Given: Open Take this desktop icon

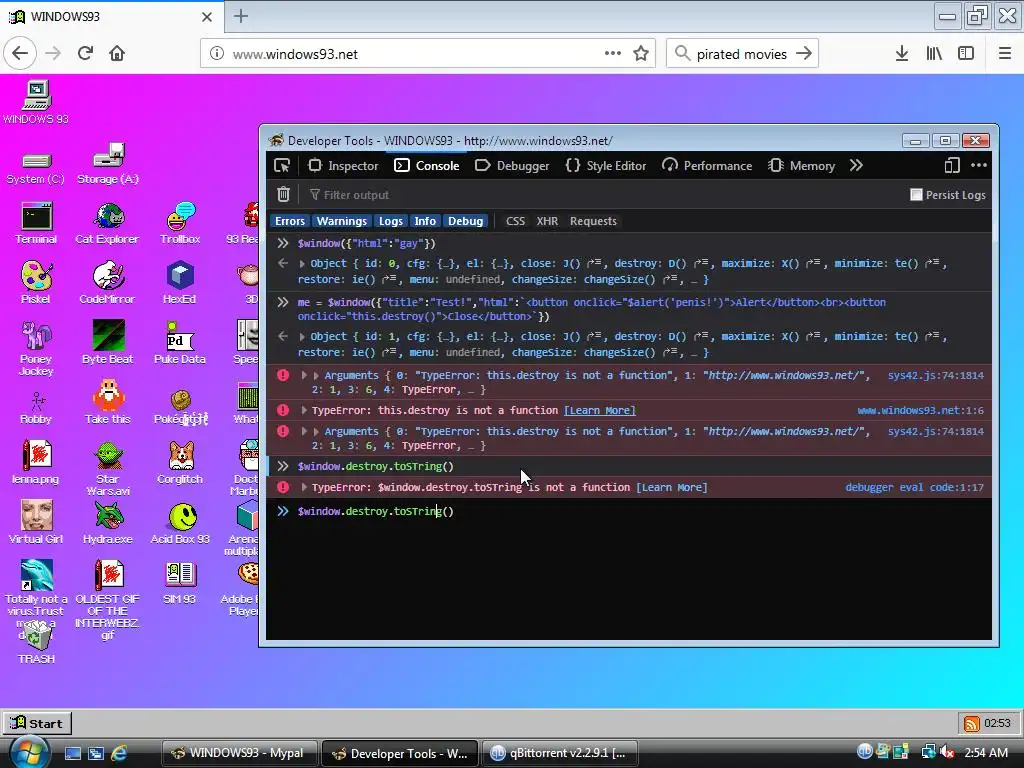Looking at the screenshot, I should (108, 403).
